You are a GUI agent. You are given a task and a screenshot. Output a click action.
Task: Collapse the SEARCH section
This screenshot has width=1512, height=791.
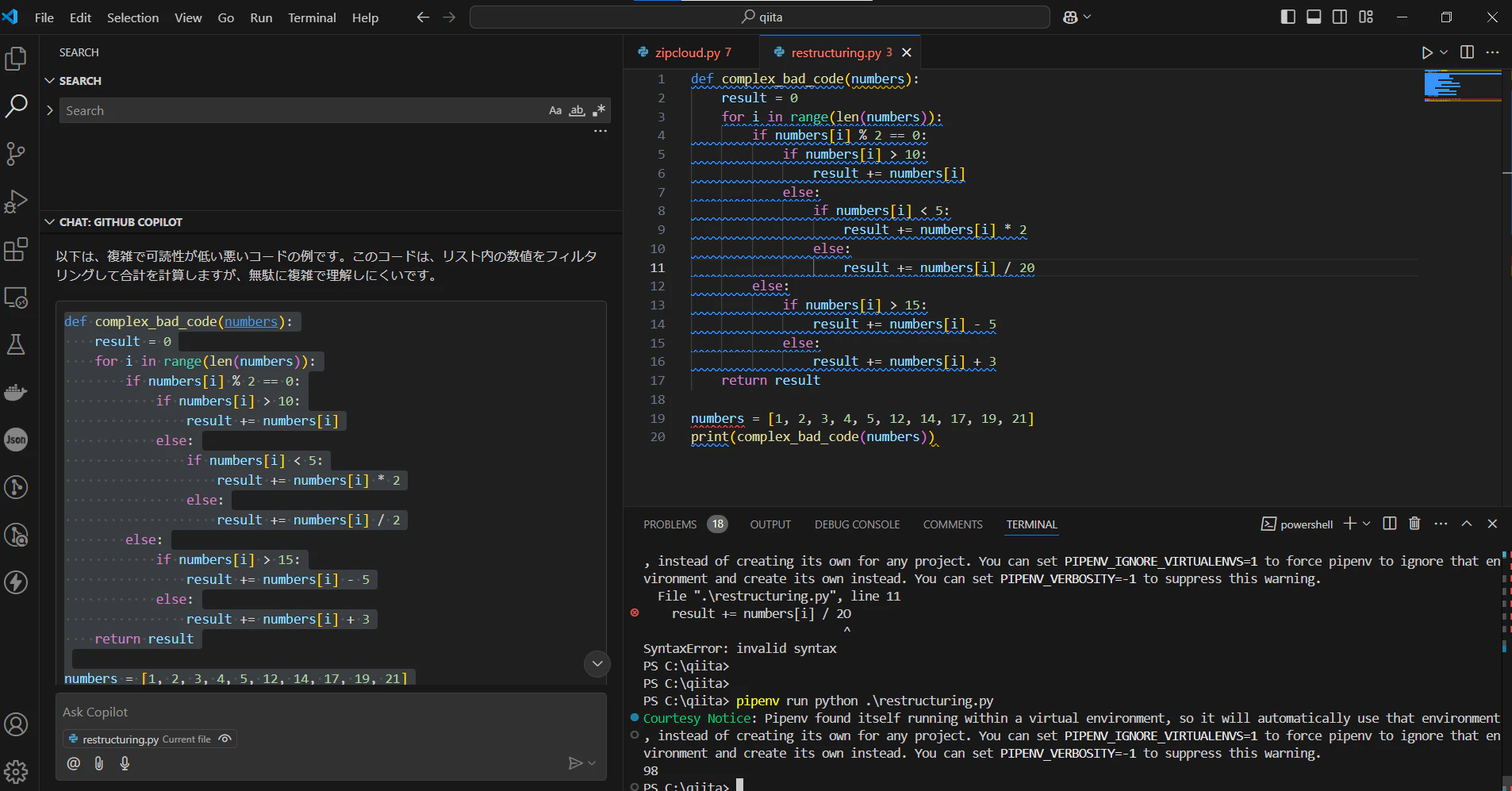(50, 81)
